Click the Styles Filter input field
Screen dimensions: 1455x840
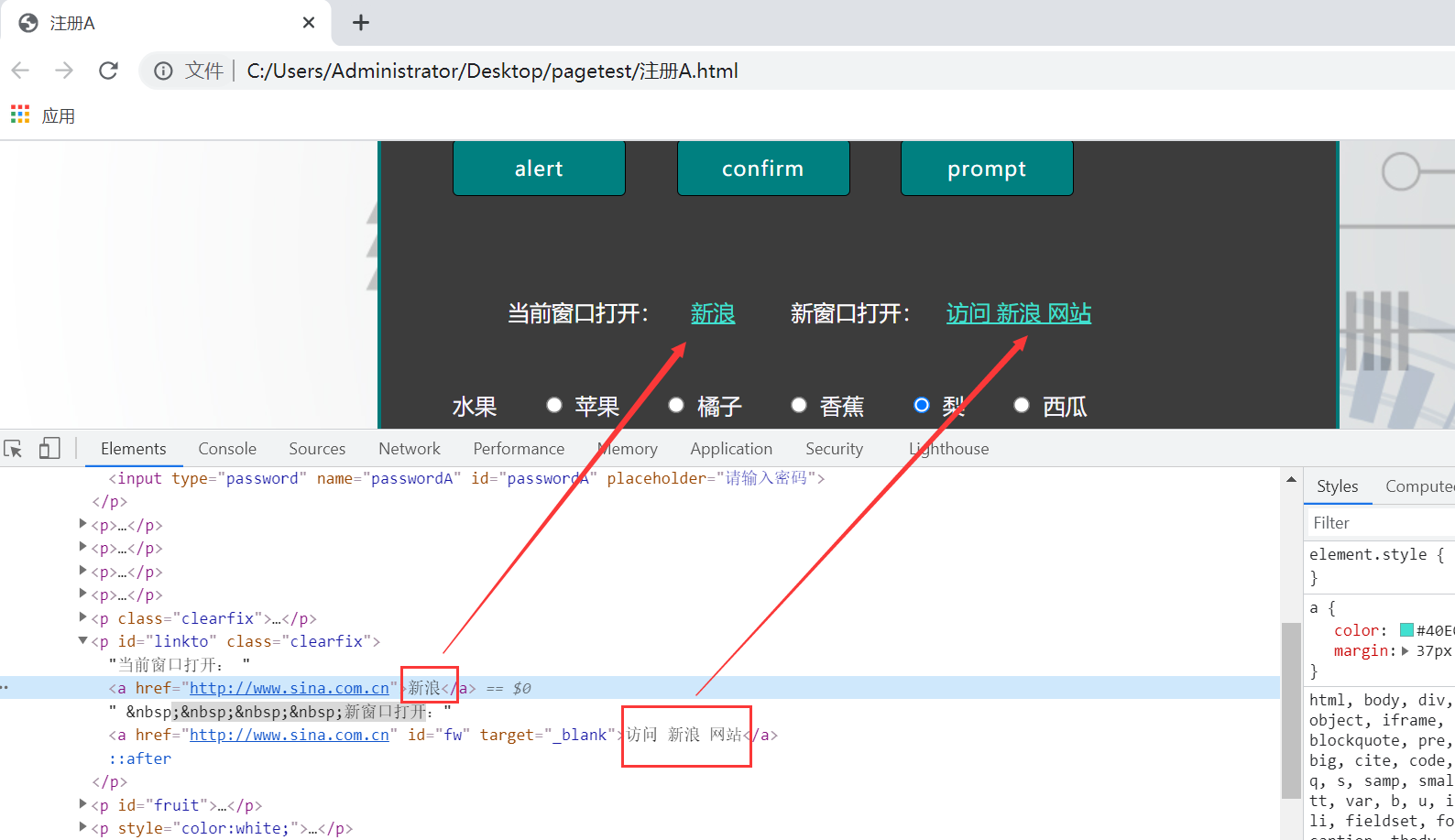[x=1380, y=523]
